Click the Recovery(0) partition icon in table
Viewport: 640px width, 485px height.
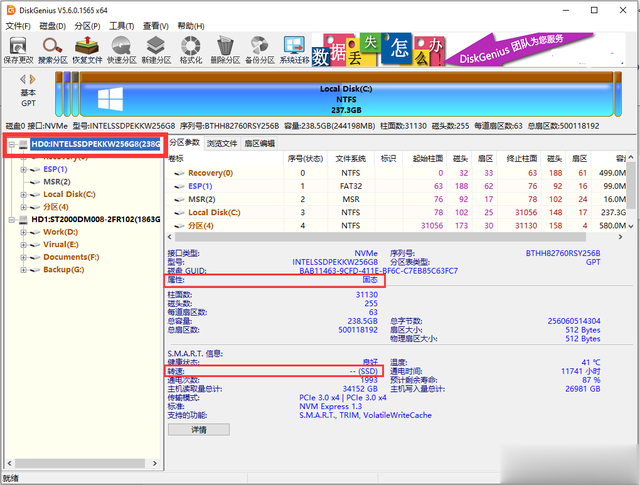coord(179,173)
